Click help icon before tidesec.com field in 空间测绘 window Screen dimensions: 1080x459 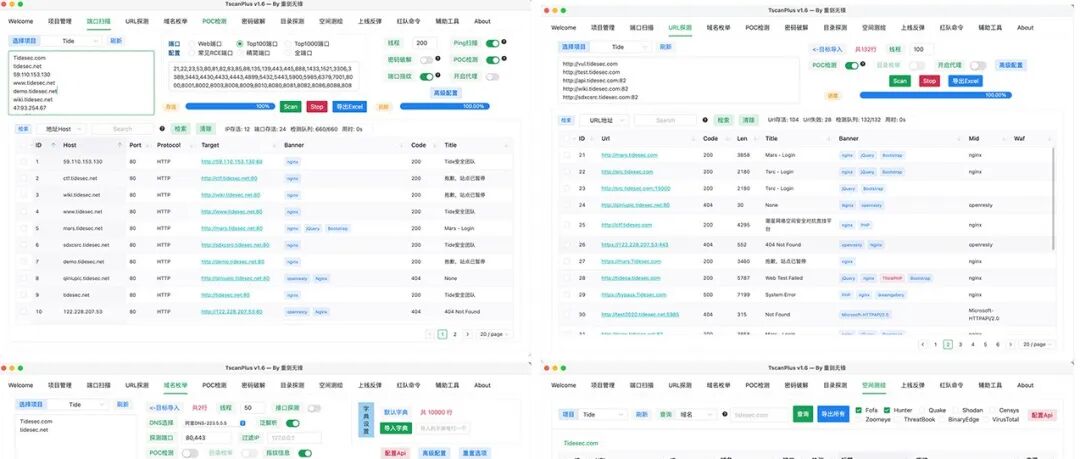coord(725,415)
